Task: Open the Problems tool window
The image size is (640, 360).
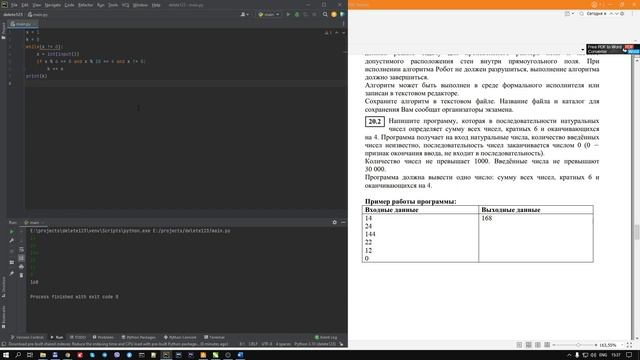Action: tap(103, 337)
